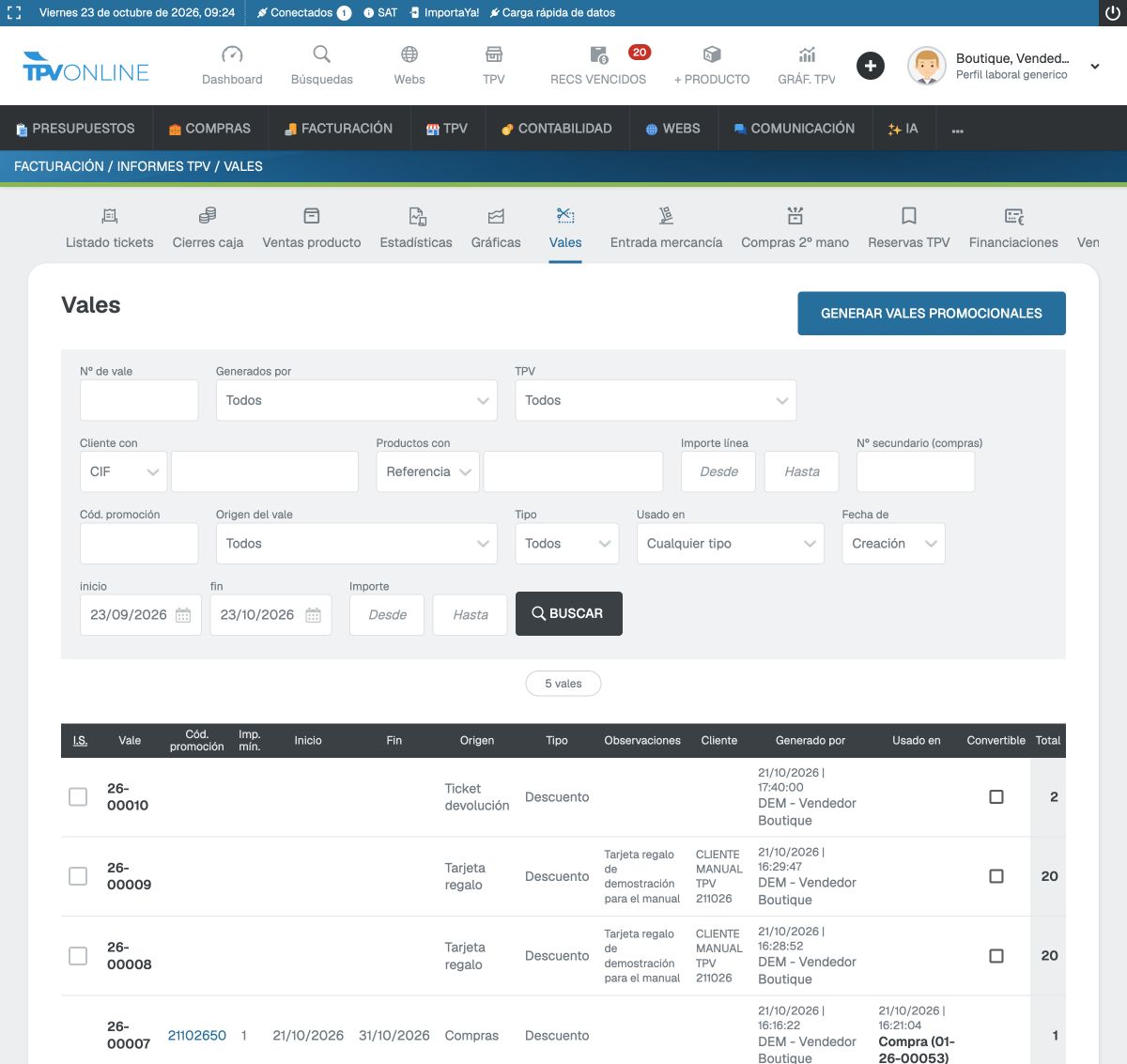Check the row checkbox for vale 26-00010
This screenshot has width=1127, height=1064.
pyautogui.click(x=78, y=796)
